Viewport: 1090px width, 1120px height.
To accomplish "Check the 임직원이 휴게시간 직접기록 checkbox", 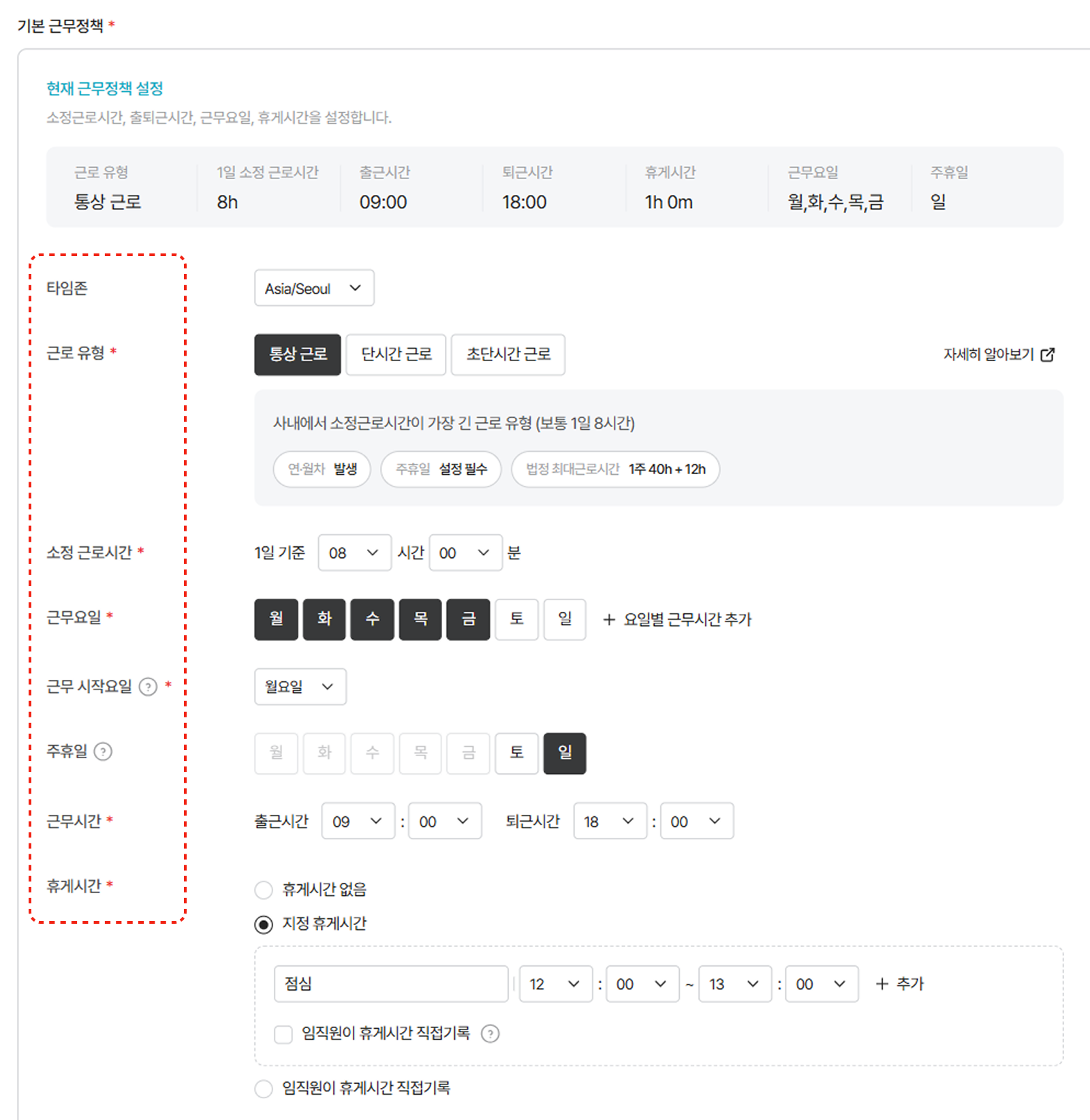I will tap(283, 1034).
